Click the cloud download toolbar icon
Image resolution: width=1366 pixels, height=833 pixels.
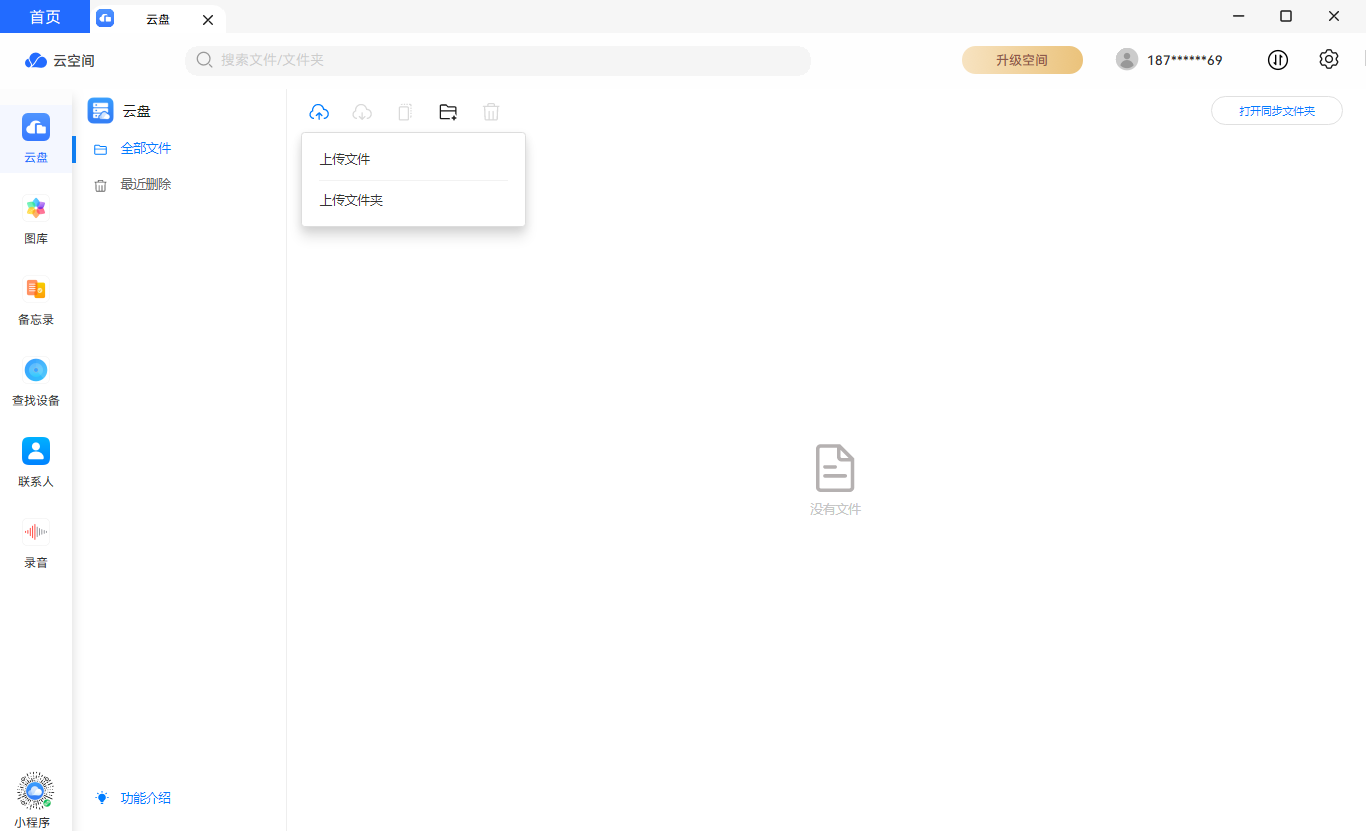coord(362,112)
